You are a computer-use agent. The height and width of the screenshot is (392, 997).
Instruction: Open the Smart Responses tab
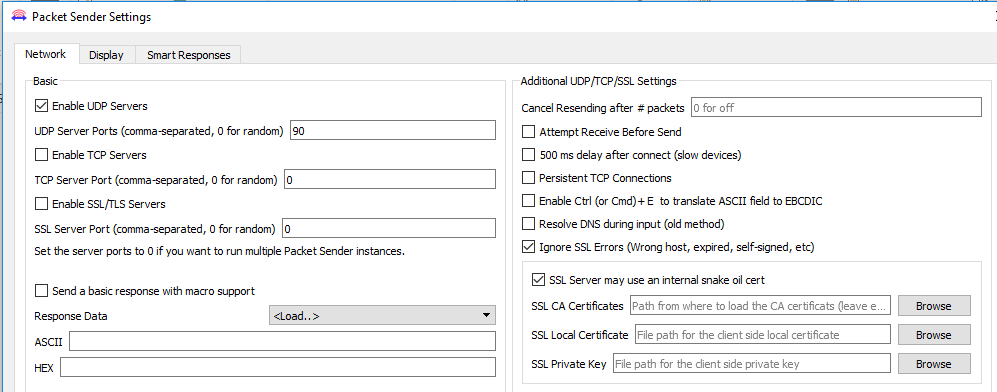pos(189,55)
